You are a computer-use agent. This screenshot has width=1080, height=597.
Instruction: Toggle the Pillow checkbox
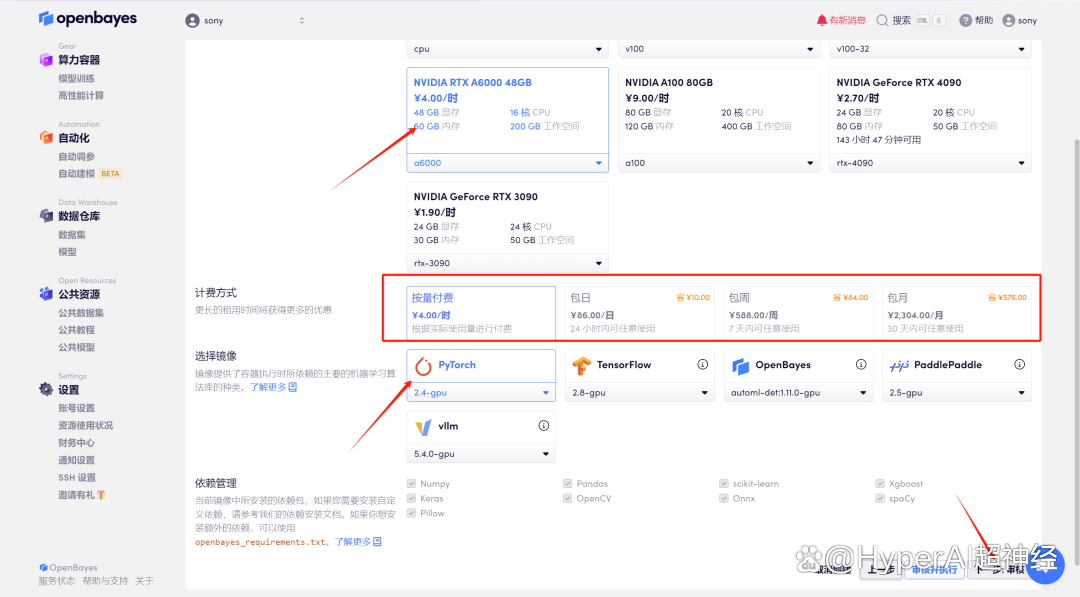411,513
